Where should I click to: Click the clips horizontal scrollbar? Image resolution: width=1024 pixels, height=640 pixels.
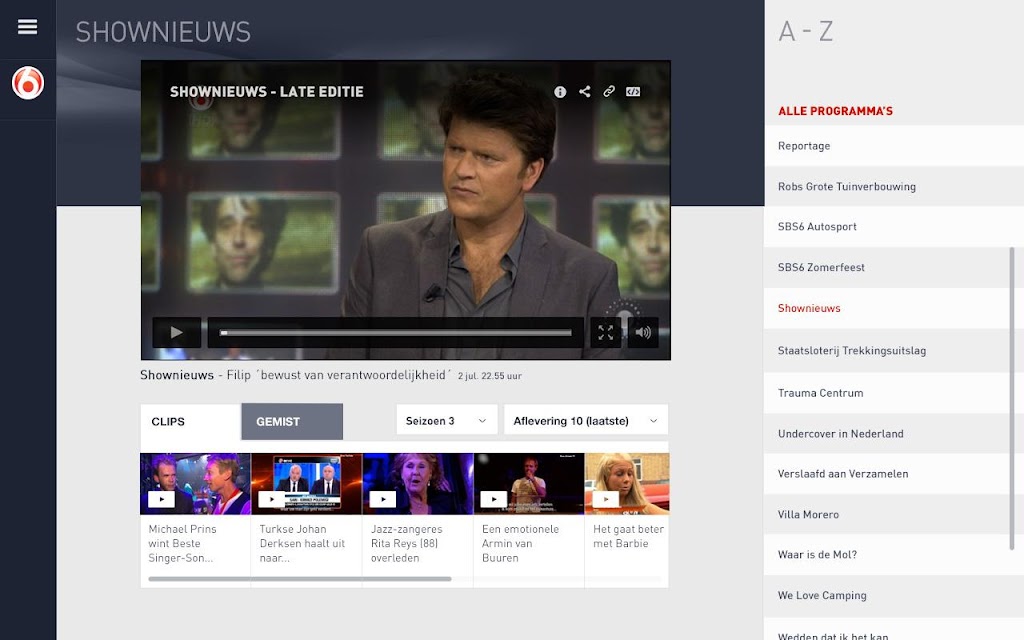pos(300,579)
